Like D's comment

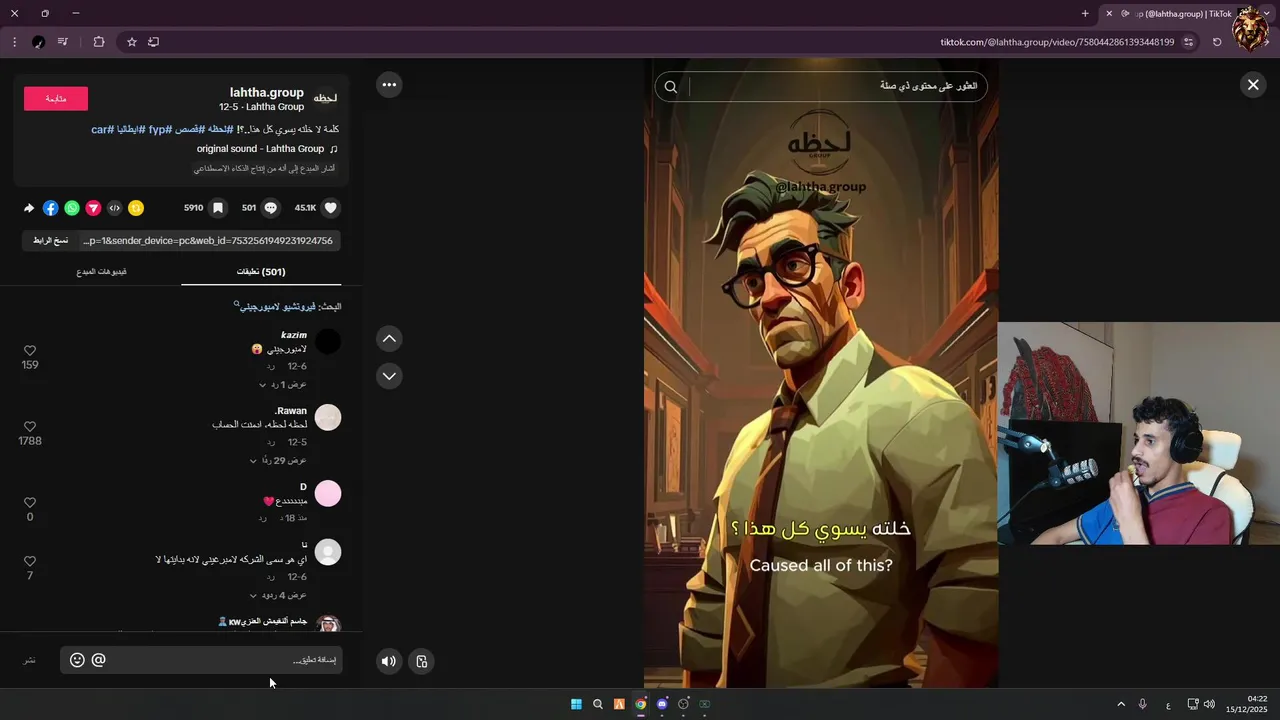[30, 503]
